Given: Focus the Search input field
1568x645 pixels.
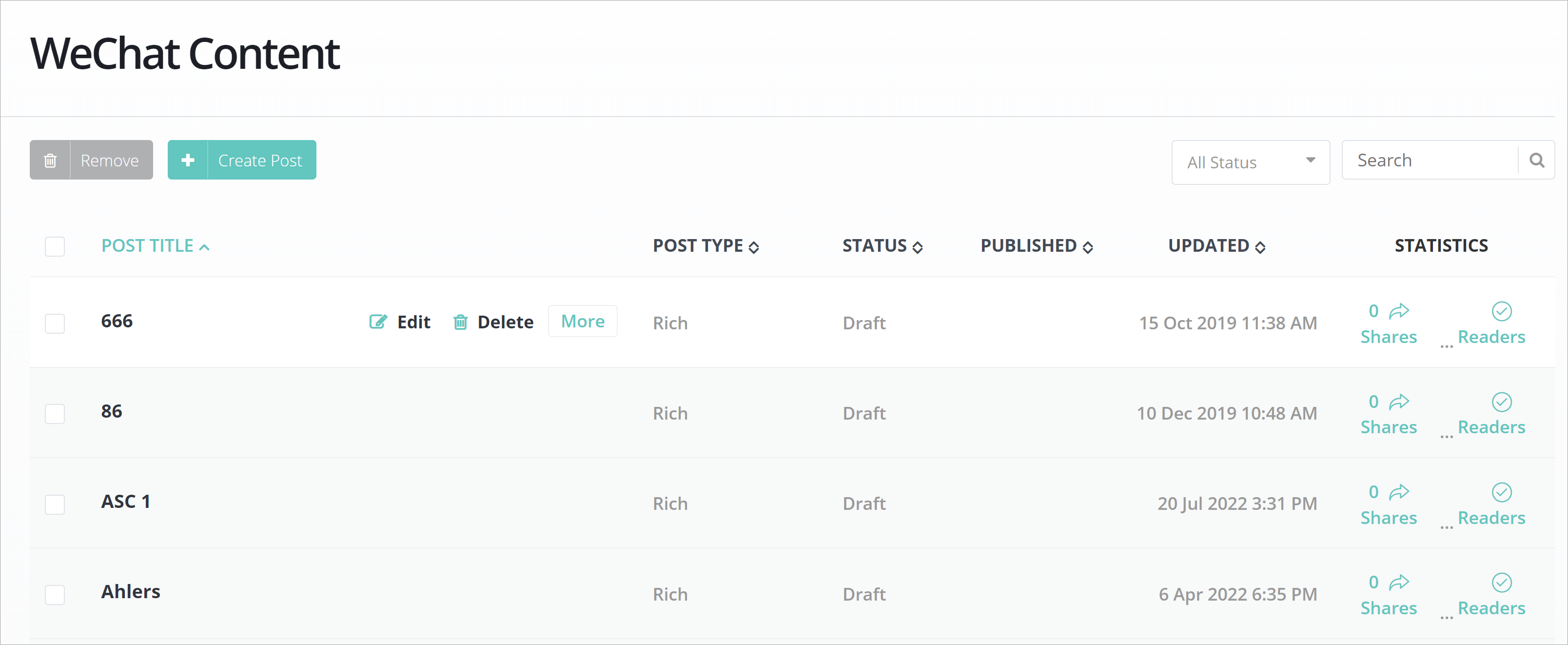Looking at the screenshot, I should [1428, 160].
